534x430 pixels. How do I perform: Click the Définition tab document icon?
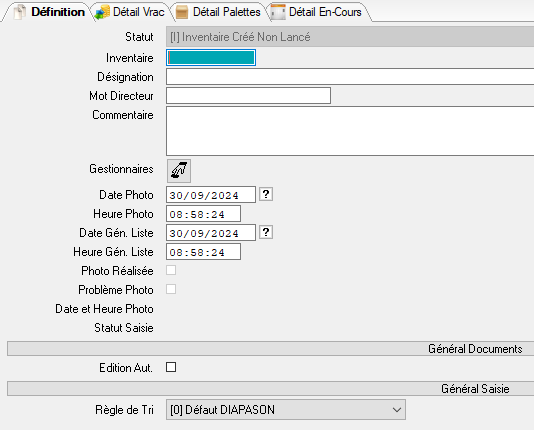click(20, 12)
